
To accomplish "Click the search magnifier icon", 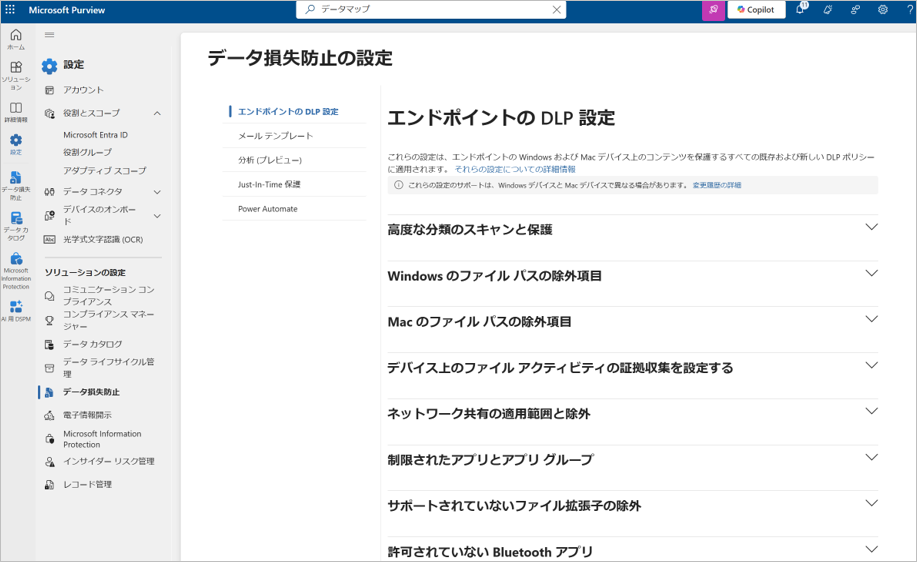I will click(311, 9).
